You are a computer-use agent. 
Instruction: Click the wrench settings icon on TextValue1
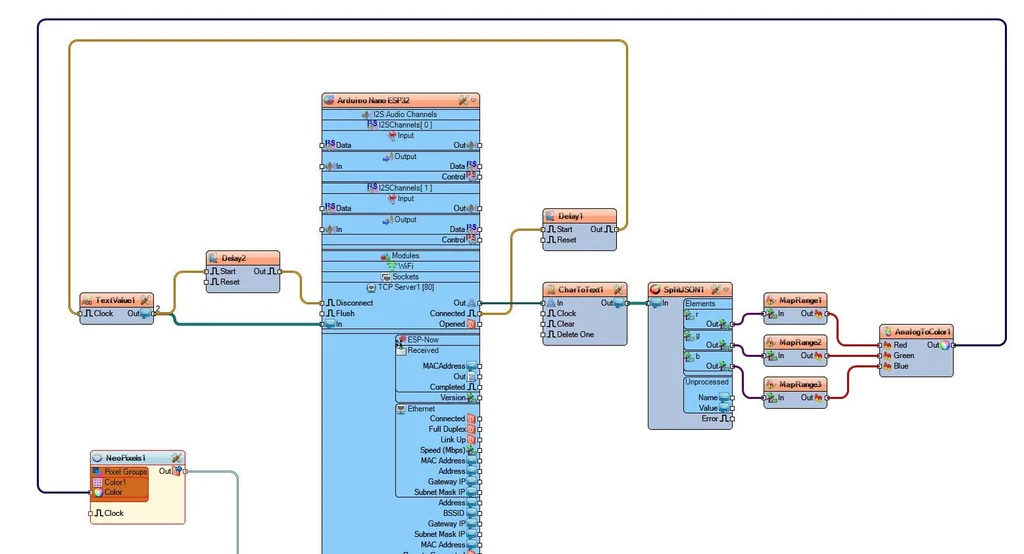pyautogui.click(x=144, y=300)
